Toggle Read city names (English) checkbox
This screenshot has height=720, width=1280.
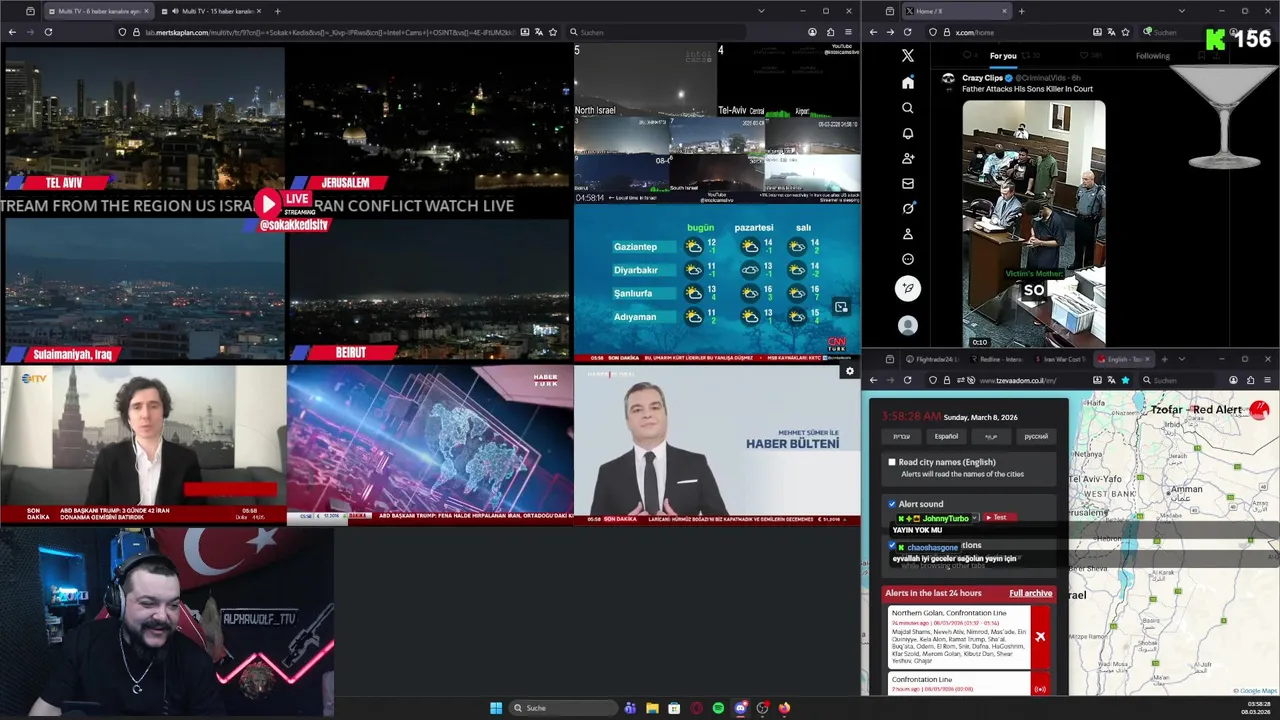tap(892, 462)
